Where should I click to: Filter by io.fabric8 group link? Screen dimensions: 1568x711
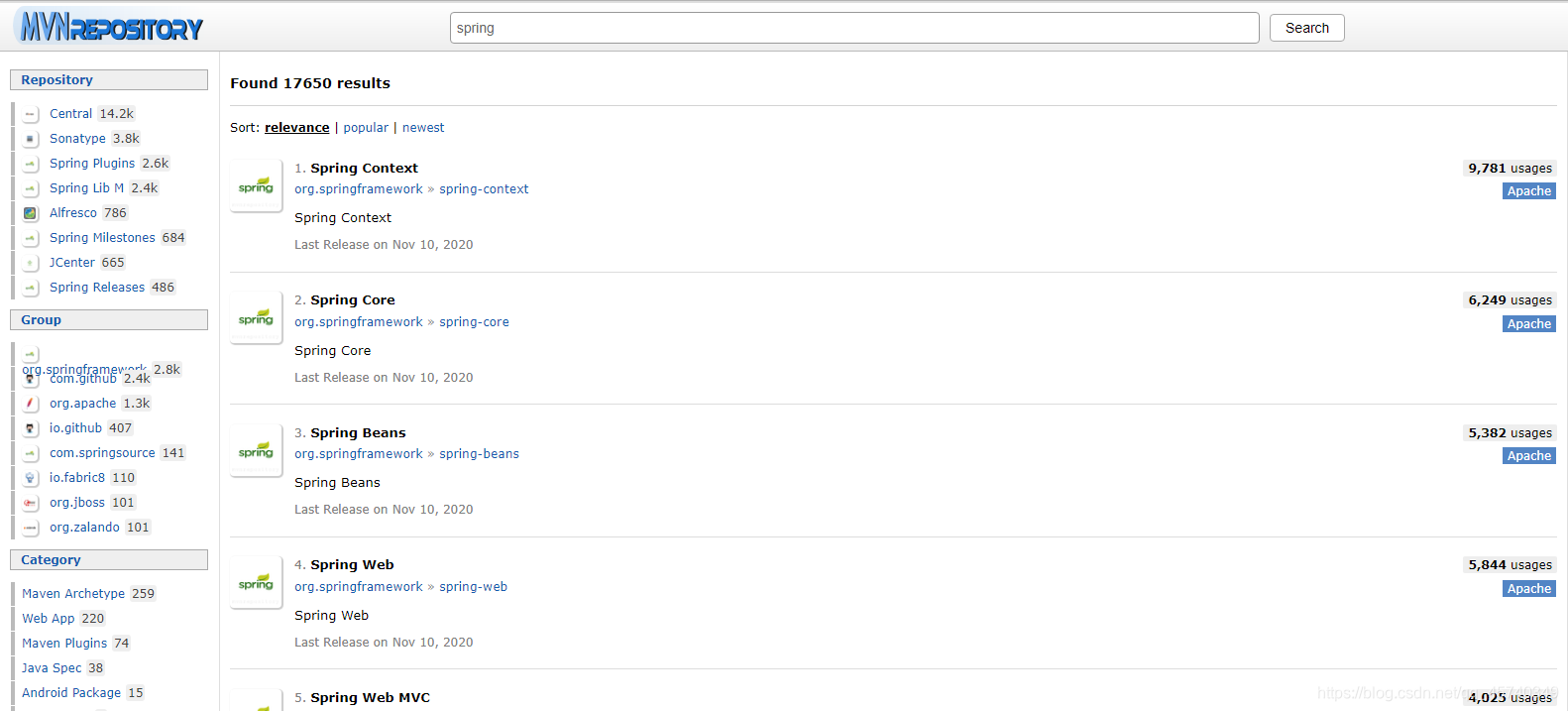click(x=77, y=478)
